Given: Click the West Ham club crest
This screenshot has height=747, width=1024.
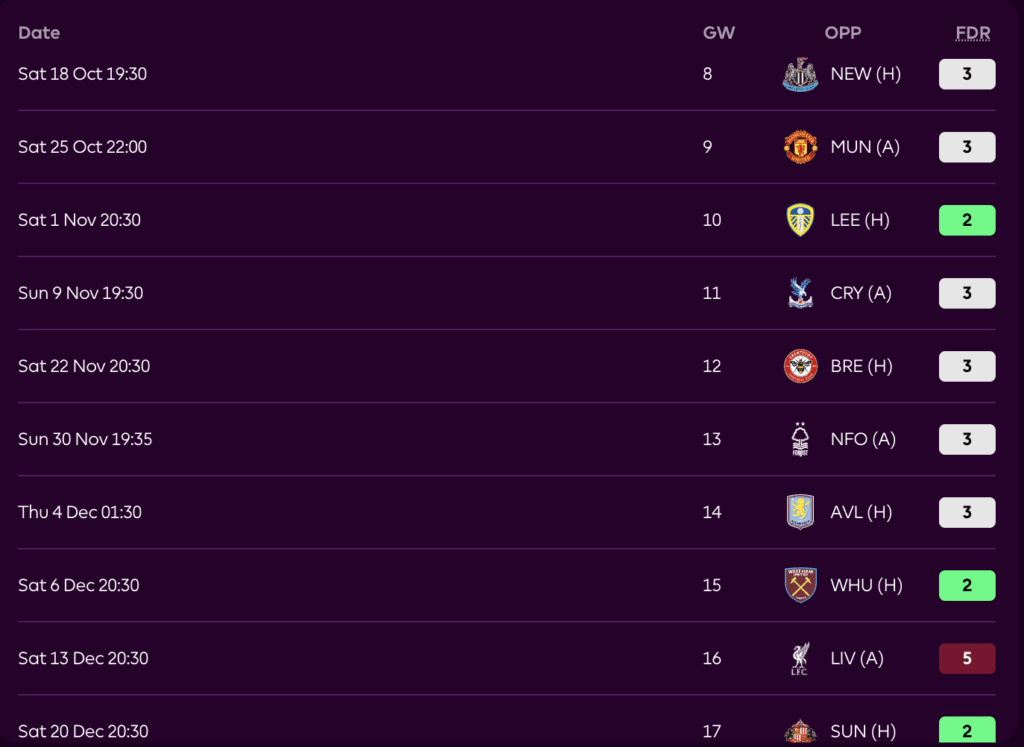Looking at the screenshot, I should [x=800, y=585].
